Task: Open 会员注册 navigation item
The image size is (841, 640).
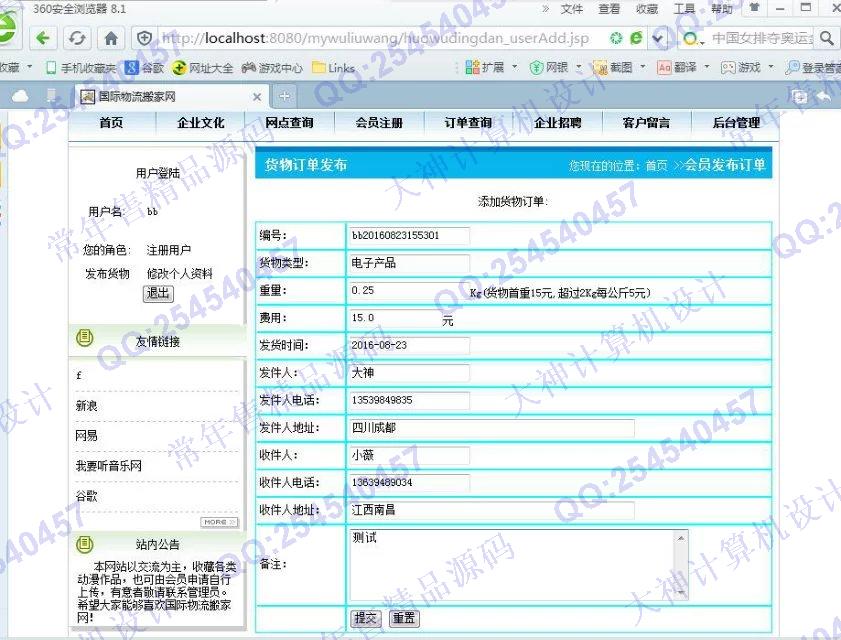Action: pos(379,123)
